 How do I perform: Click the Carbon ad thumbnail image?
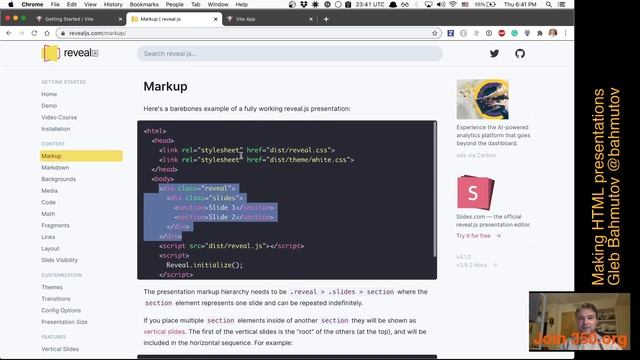point(482,99)
